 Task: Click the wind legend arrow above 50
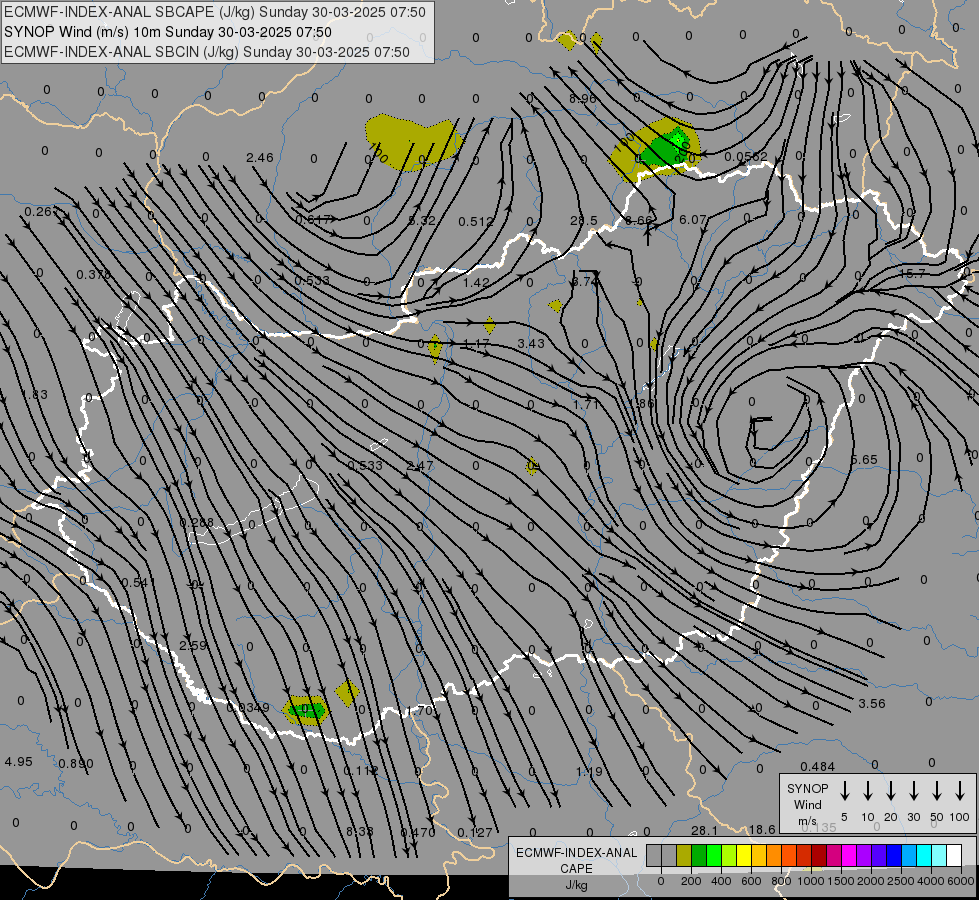point(937,791)
